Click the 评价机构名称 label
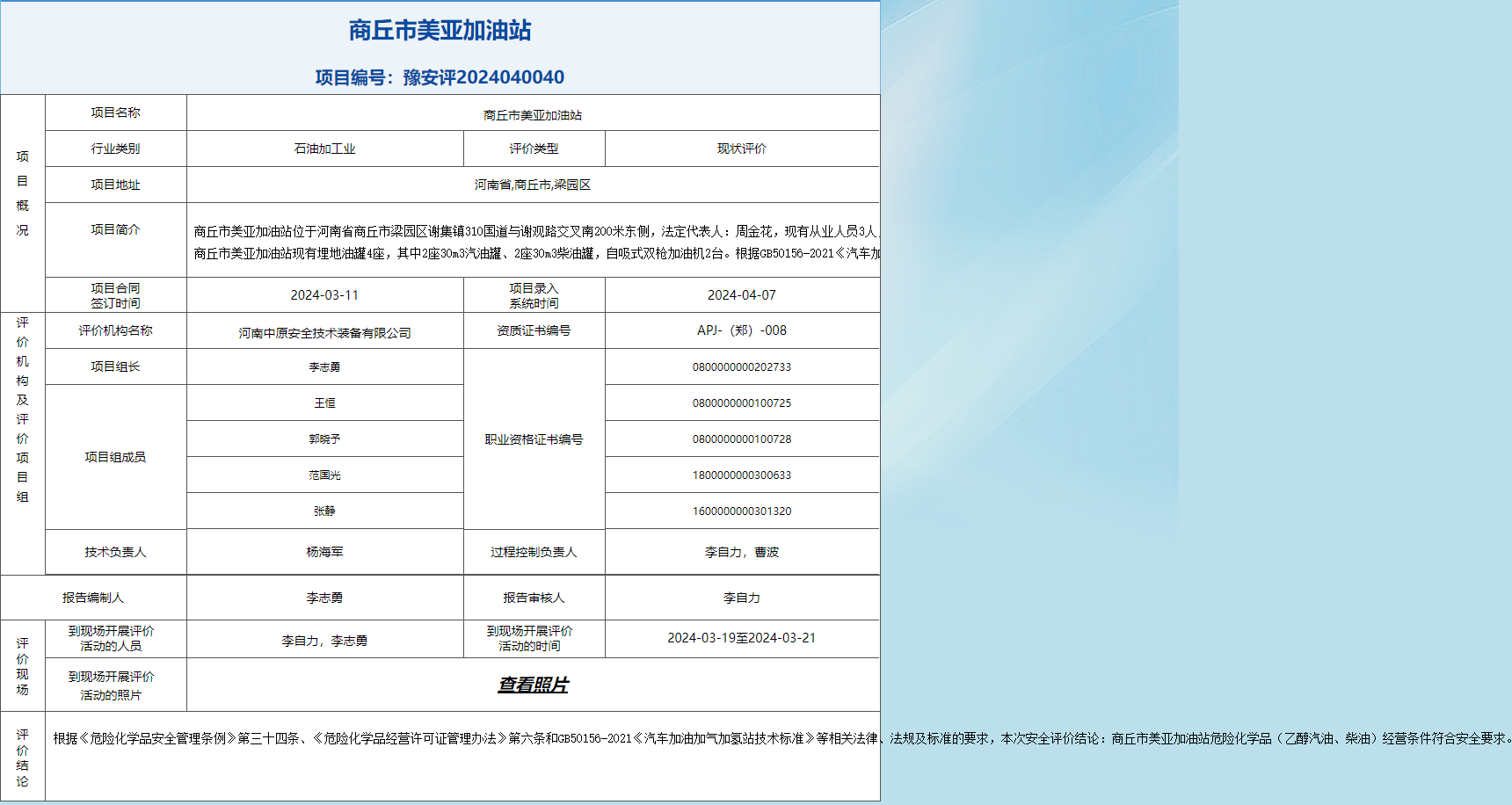 pos(115,330)
